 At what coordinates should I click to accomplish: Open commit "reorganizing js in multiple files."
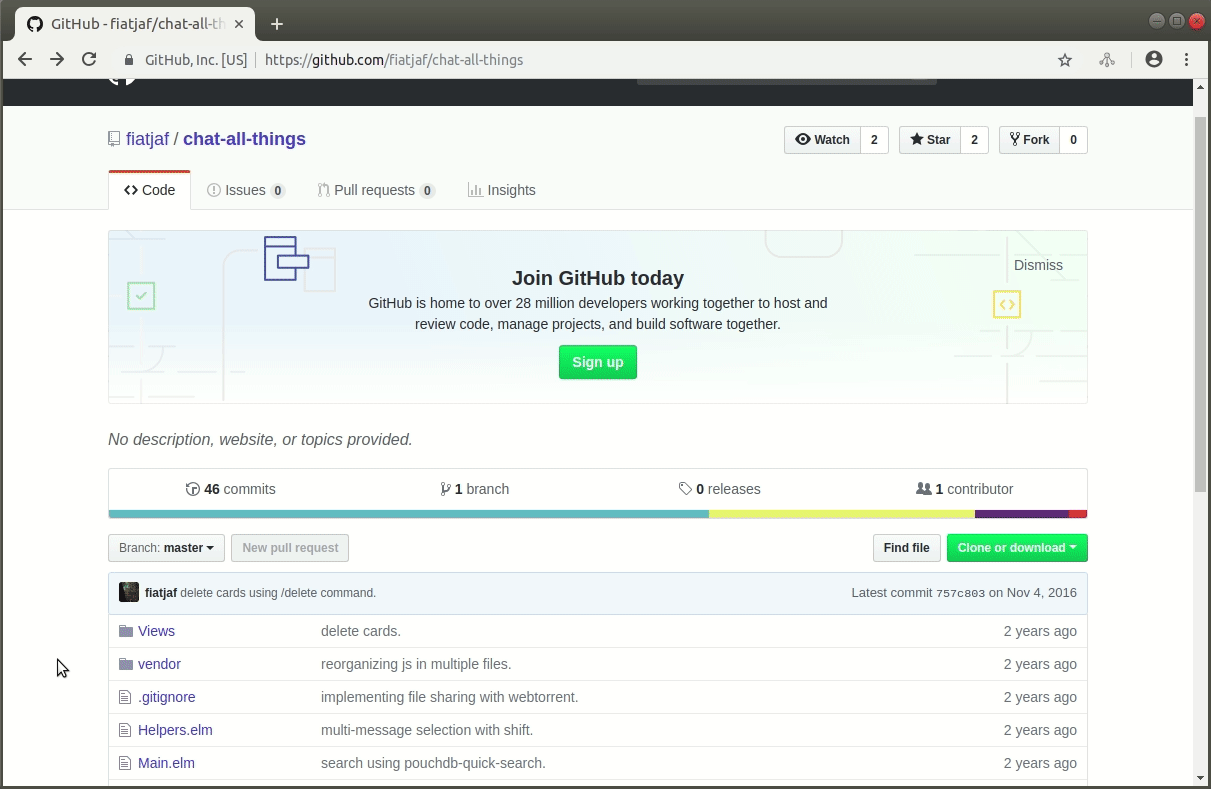tap(416, 664)
